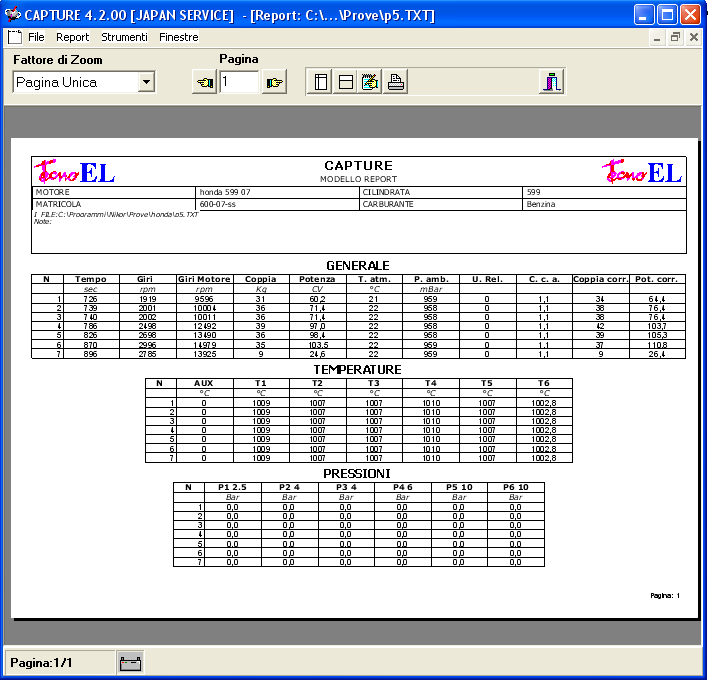
Task: Click the horizontal split layout icon
Action: tap(346, 83)
